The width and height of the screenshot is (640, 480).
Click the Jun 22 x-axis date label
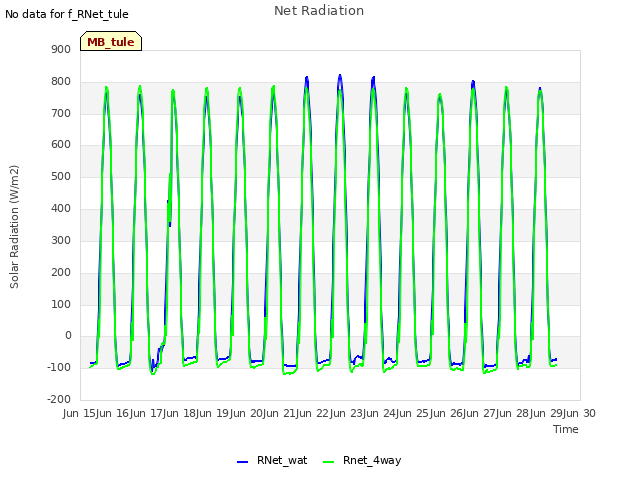313,413
